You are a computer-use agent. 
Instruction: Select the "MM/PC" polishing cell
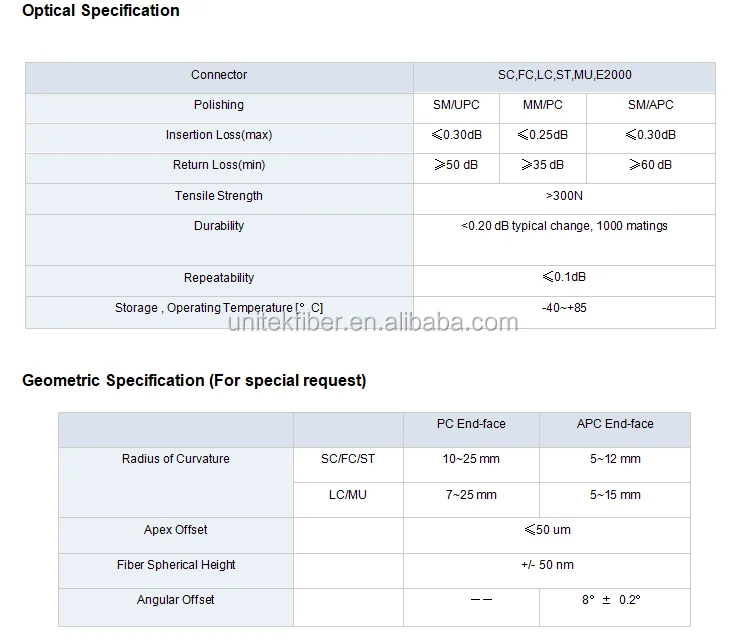coord(543,105)
